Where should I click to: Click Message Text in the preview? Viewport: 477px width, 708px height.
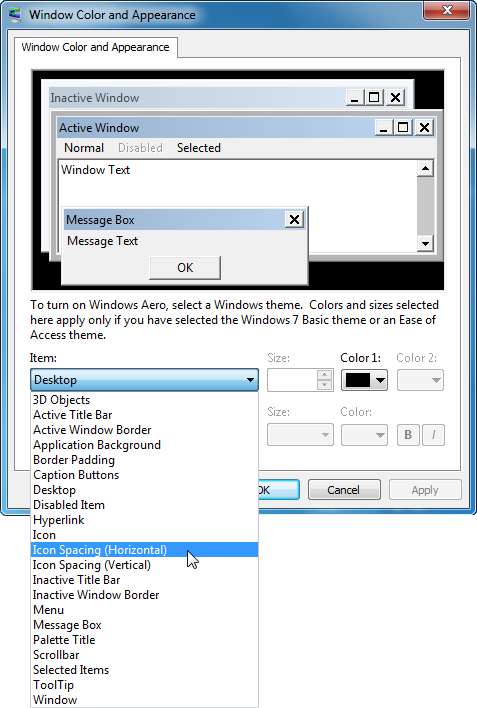pyautogui.click(x=103, y=241)
